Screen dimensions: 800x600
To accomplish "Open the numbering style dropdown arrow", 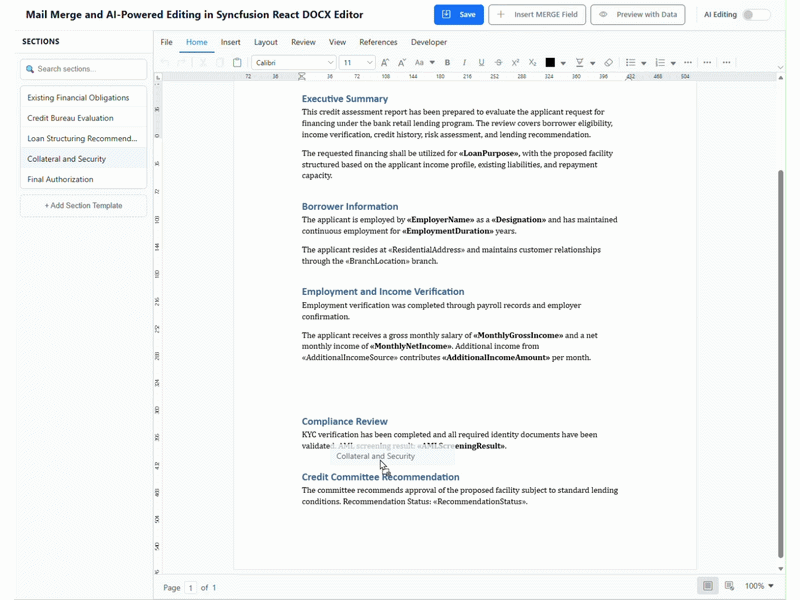I will pyautogui.click(x=673, y=63).
